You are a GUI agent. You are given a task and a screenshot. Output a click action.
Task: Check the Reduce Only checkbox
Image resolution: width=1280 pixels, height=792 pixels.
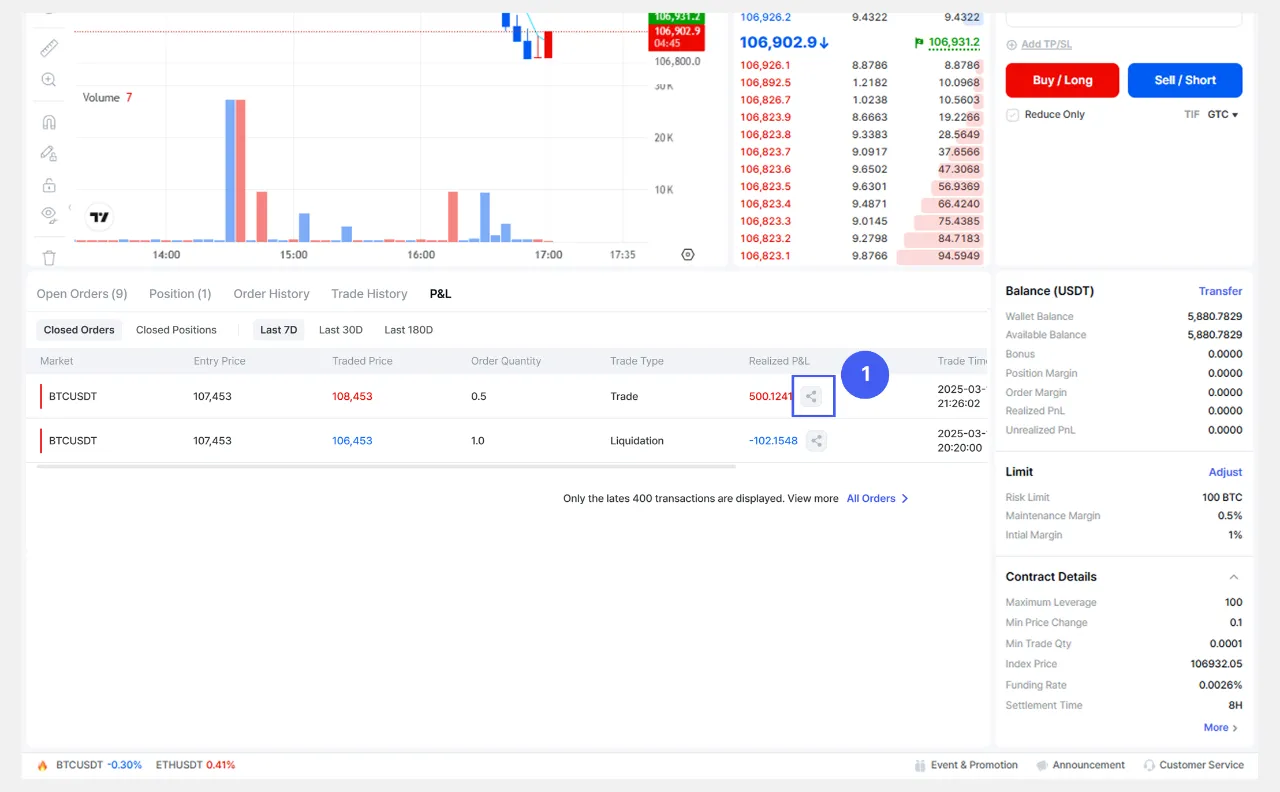(1013, 115)
